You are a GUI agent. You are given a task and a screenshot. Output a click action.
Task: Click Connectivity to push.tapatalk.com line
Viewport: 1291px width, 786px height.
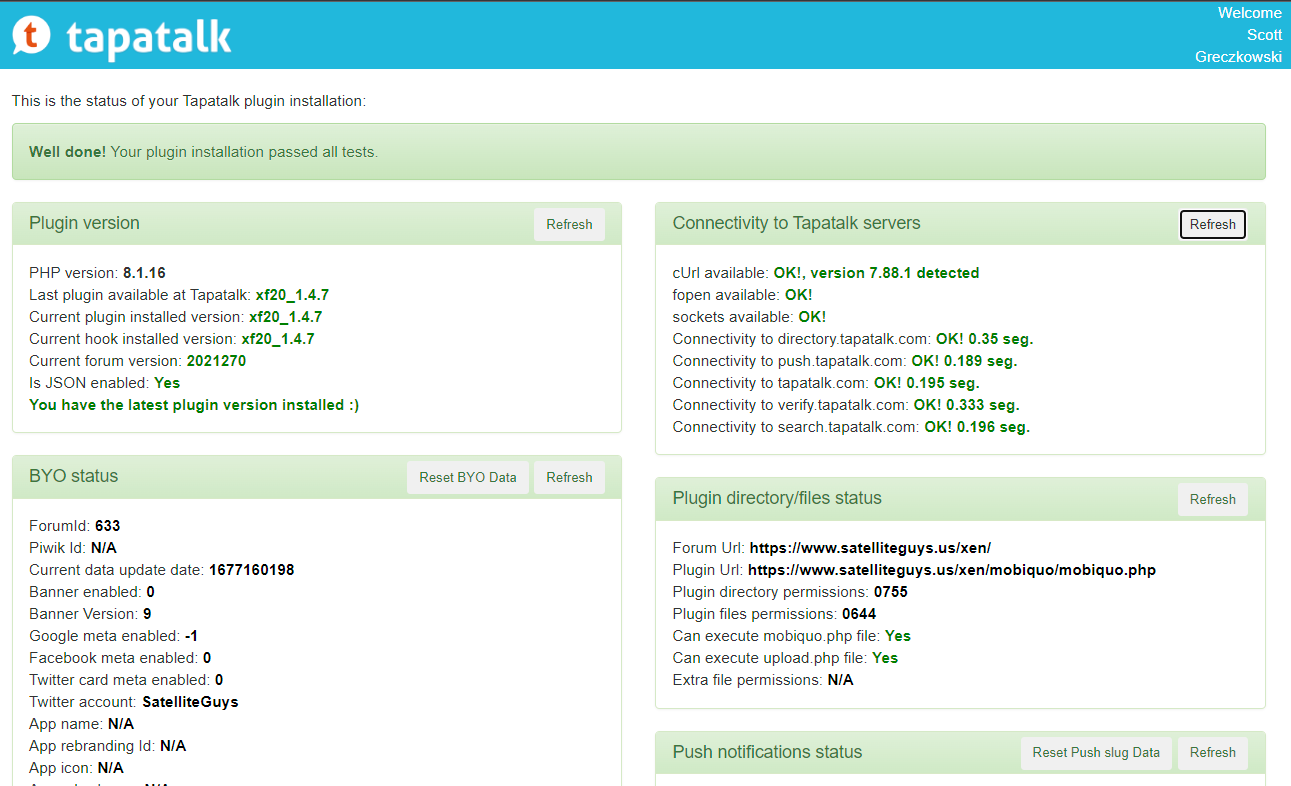pos(845,361)
